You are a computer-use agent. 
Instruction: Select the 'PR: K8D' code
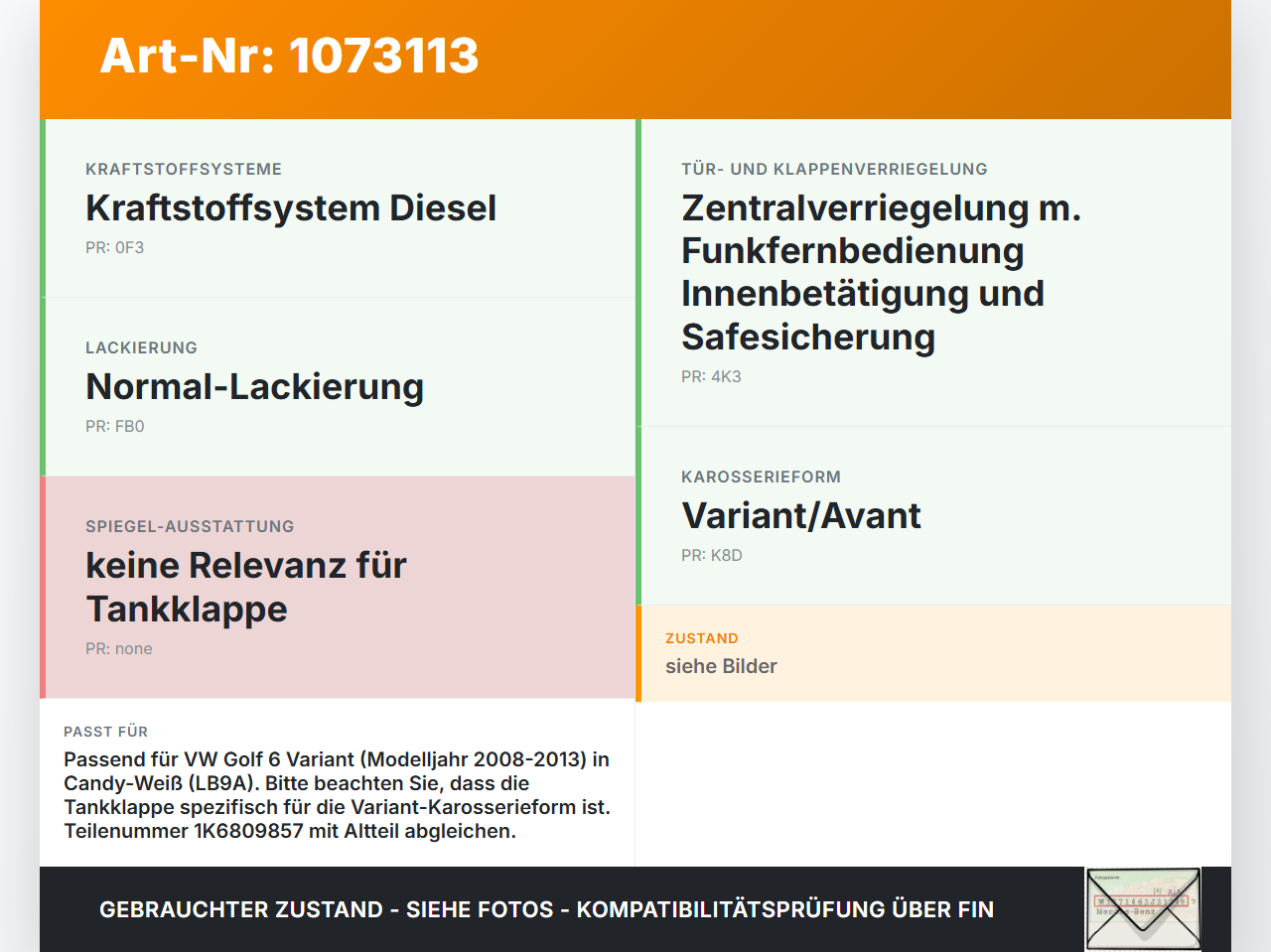[x=712, y=556]
